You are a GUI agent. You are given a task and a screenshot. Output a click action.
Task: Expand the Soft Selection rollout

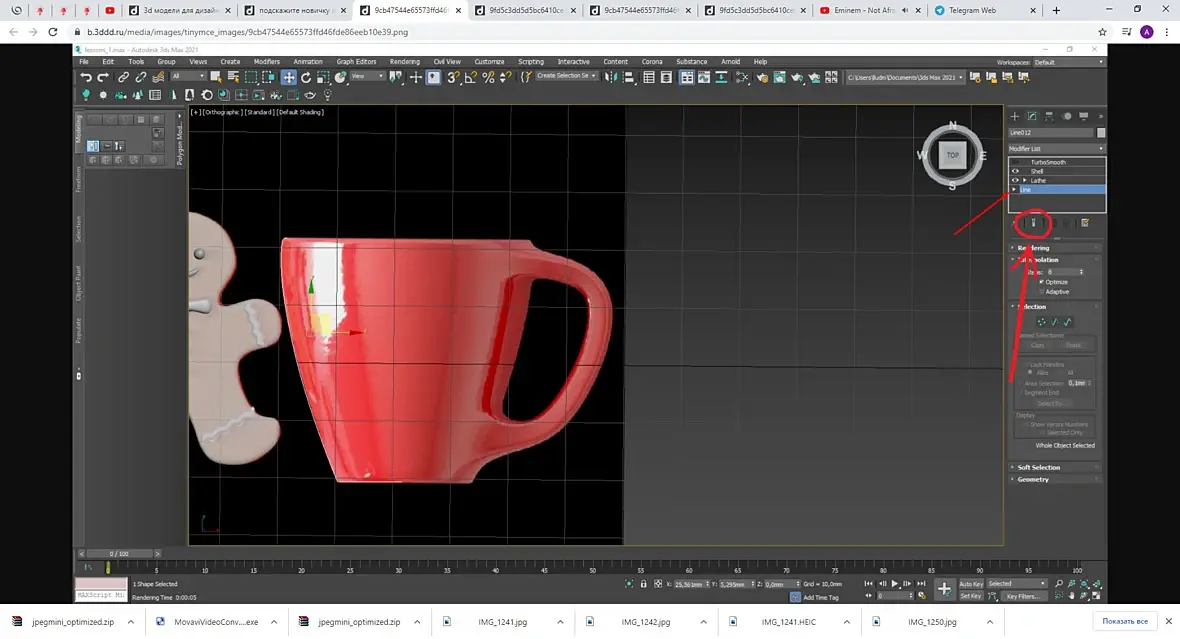coord(1038,467)
